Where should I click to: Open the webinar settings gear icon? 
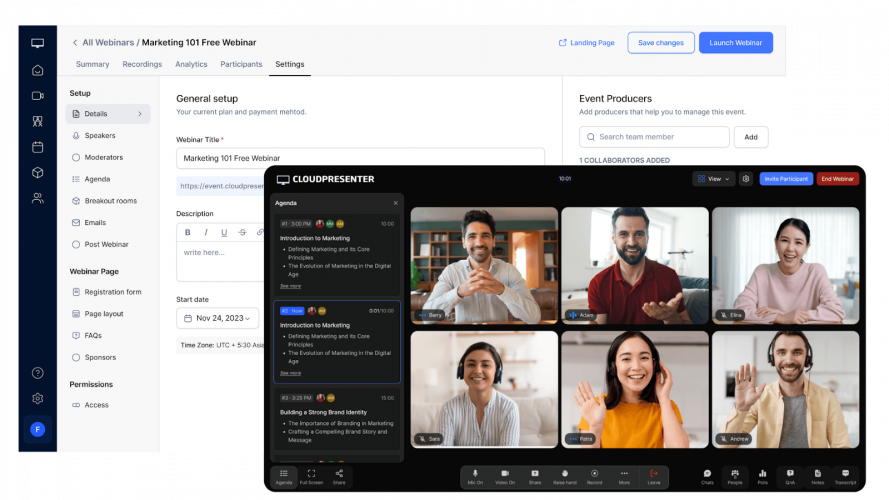click(x=746, y=179)
